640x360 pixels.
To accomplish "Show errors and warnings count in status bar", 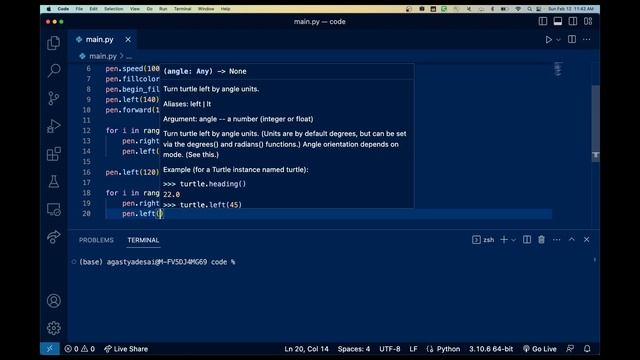I will click(x=80, y=349).
